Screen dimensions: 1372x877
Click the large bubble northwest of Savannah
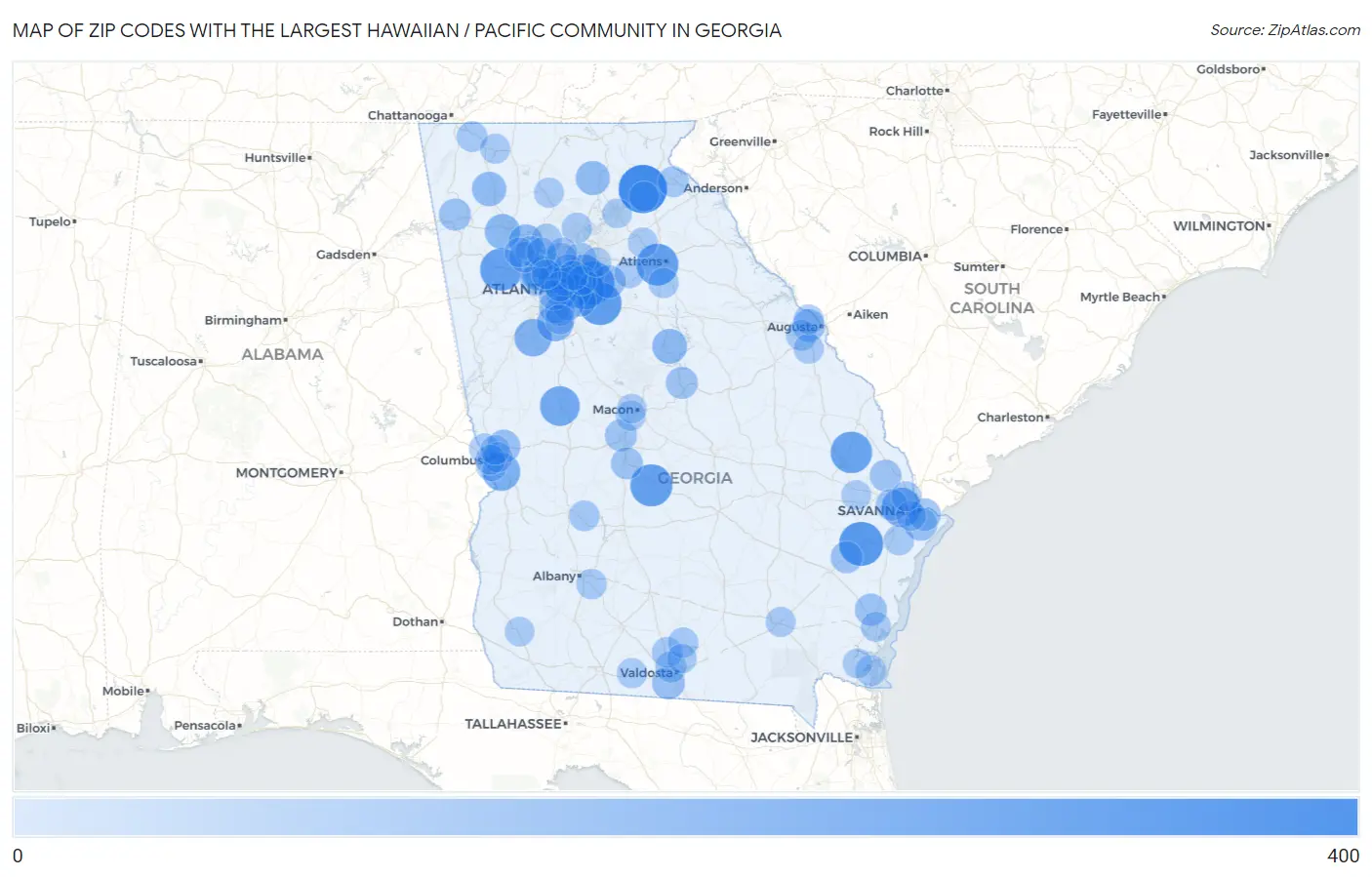click(x=851, y=453)
